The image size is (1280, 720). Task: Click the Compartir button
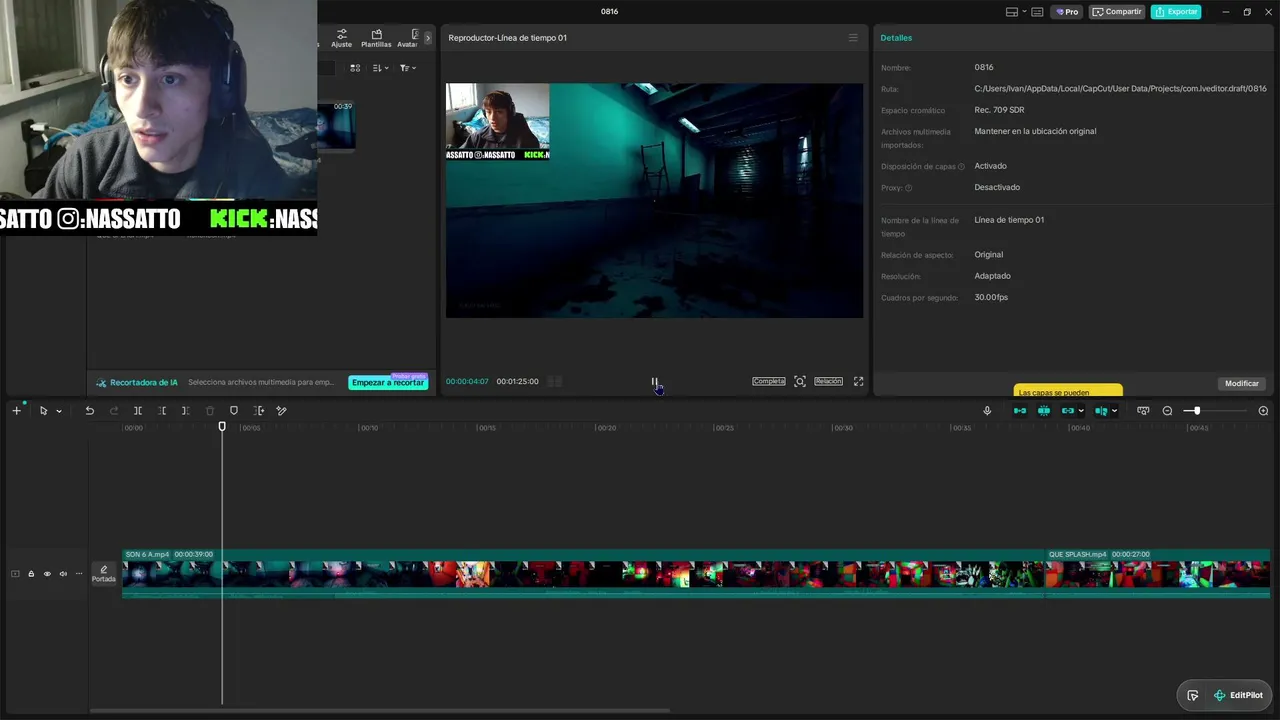click(x=1117, y=12)
